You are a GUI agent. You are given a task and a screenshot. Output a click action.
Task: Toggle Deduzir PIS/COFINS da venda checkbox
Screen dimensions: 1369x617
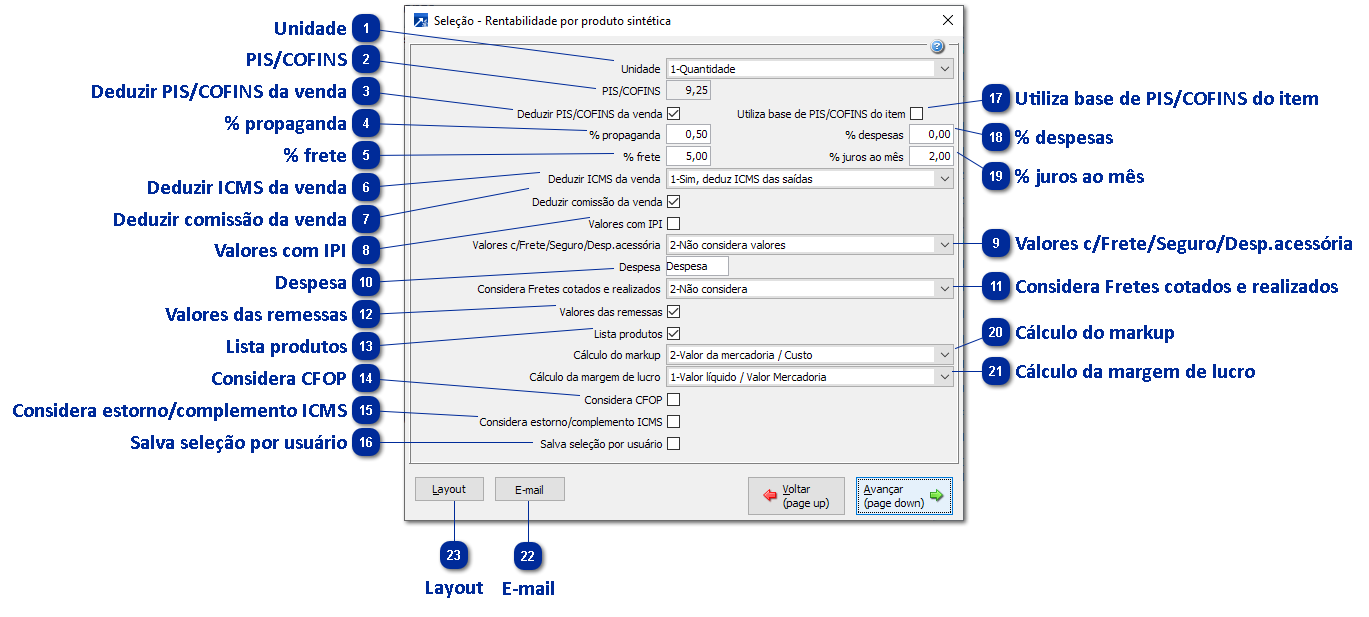[673, 114]
